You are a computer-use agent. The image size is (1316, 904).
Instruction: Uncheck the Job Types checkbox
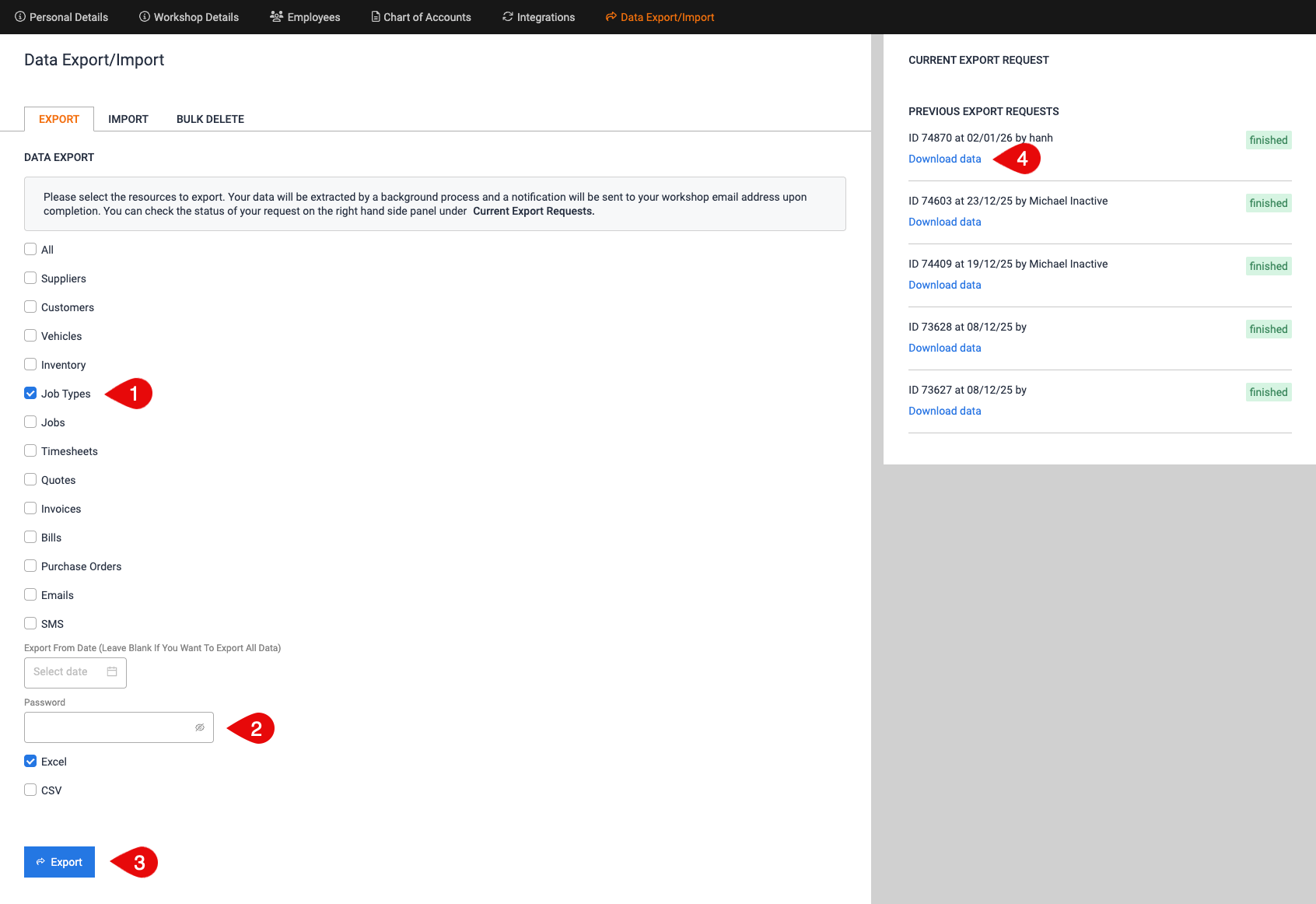tap(30, 394)
